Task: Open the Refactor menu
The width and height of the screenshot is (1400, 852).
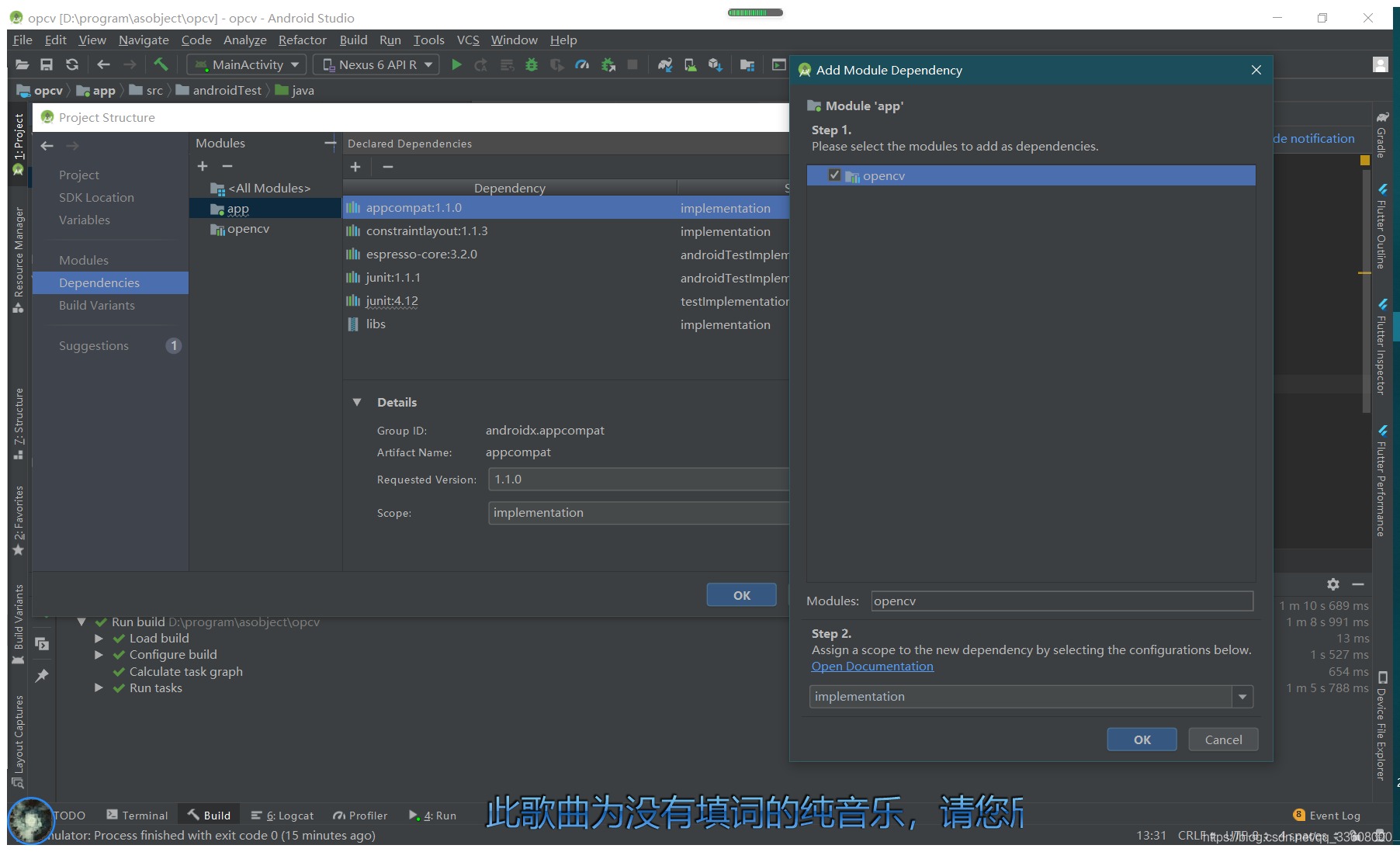Action: (x=303, y=40)
